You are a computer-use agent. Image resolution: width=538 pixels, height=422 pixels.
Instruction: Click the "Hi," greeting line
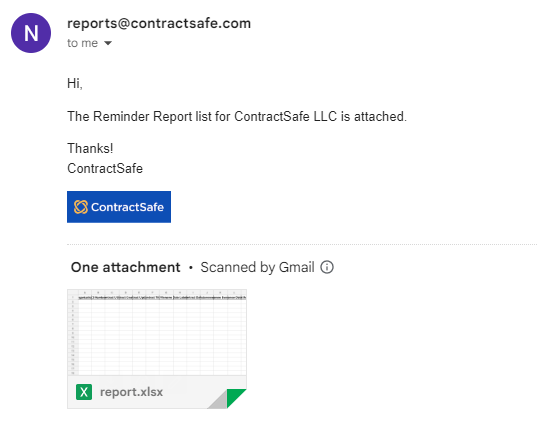[x=75, y=83]
